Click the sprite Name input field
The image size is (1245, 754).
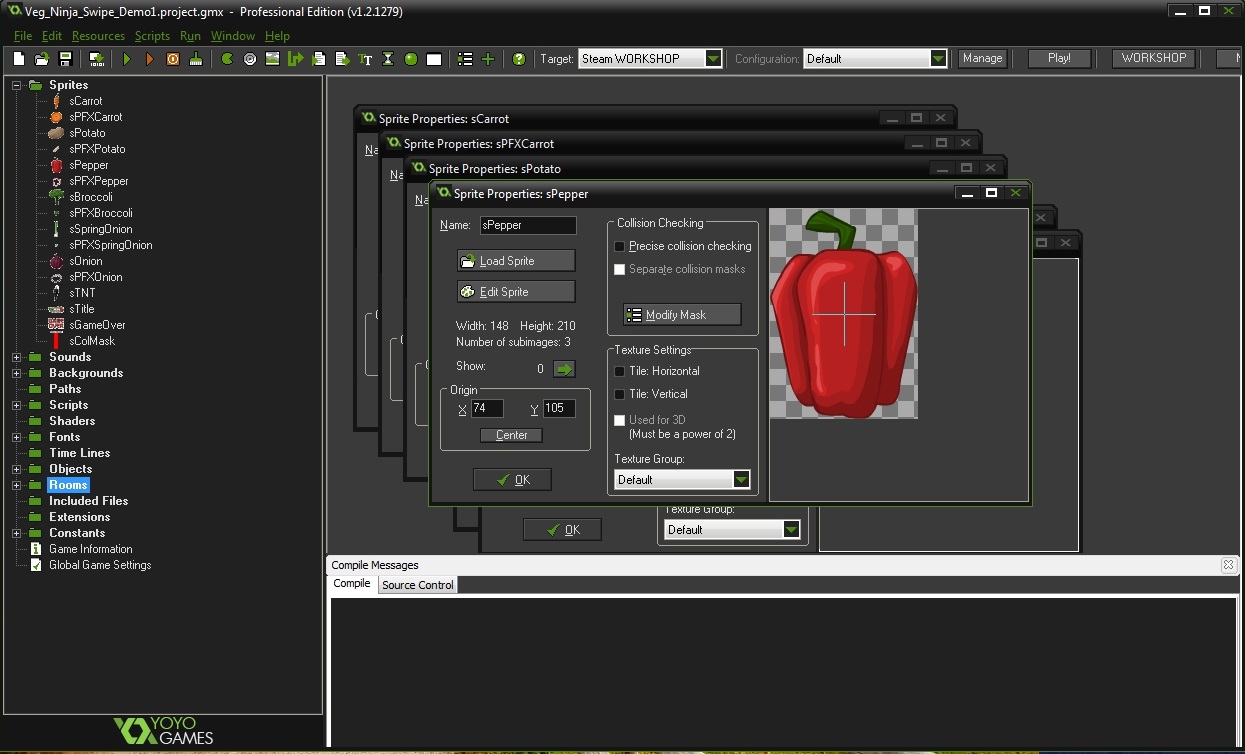coord(527,225)
